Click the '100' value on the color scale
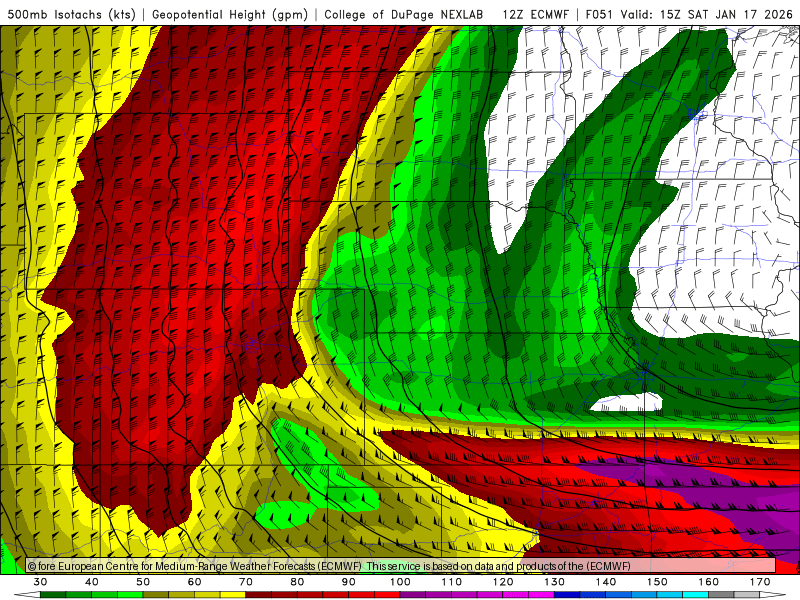 click(x=401, y=582)
